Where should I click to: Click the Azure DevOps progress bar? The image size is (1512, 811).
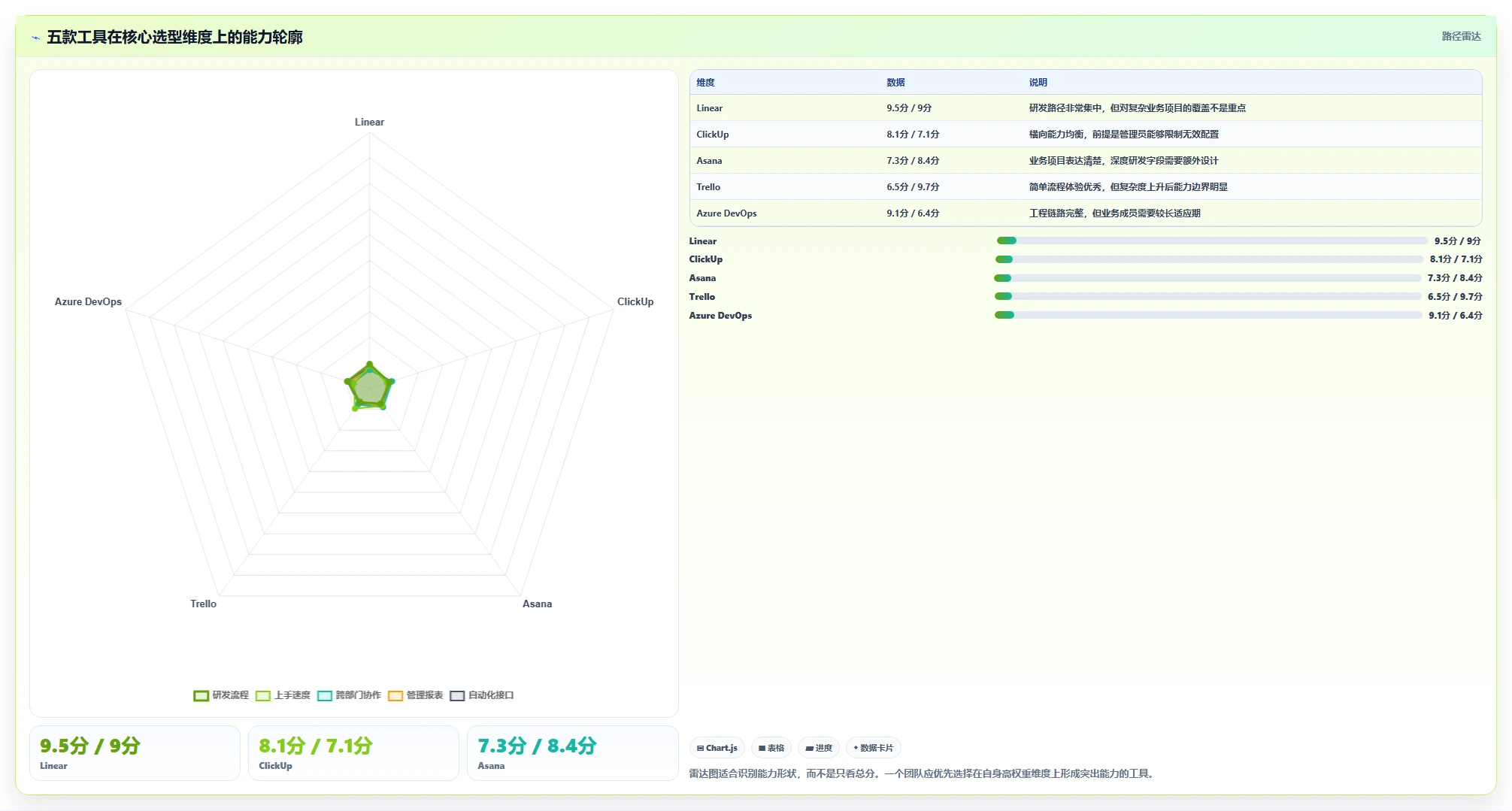click(1208, 315)
